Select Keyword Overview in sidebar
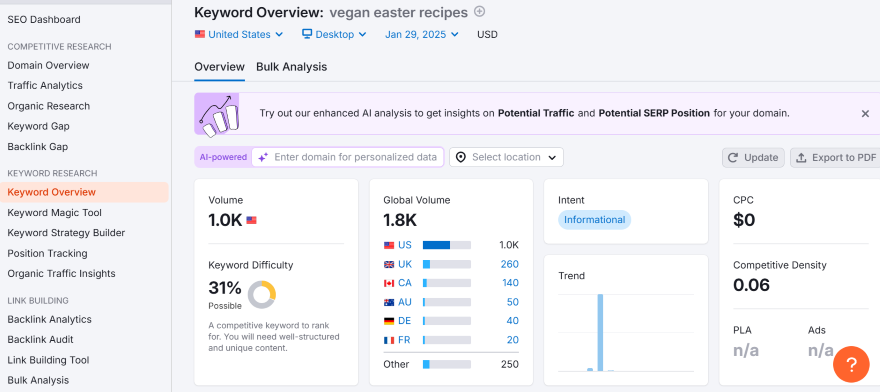 (84, 192)
